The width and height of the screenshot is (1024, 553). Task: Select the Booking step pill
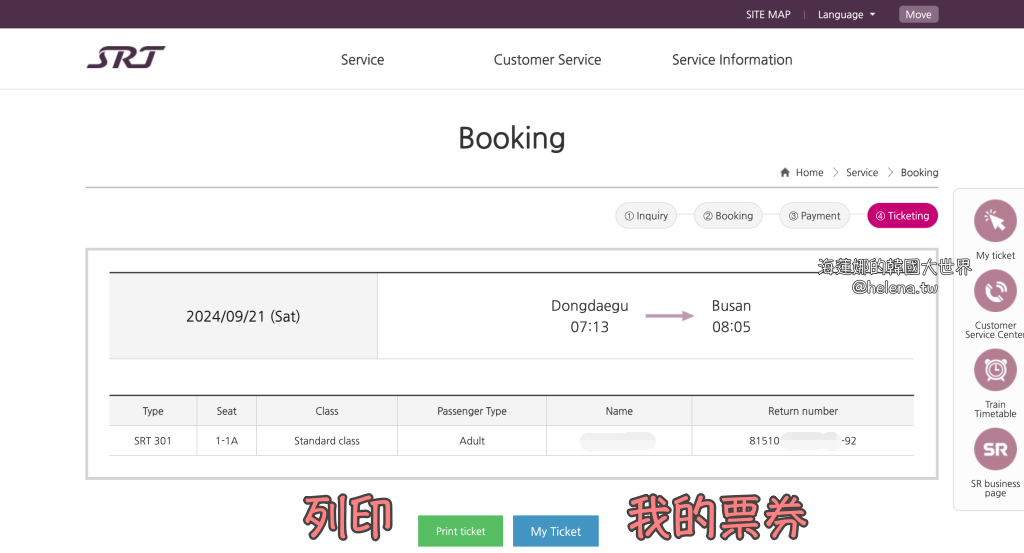[x=728, y=215]
